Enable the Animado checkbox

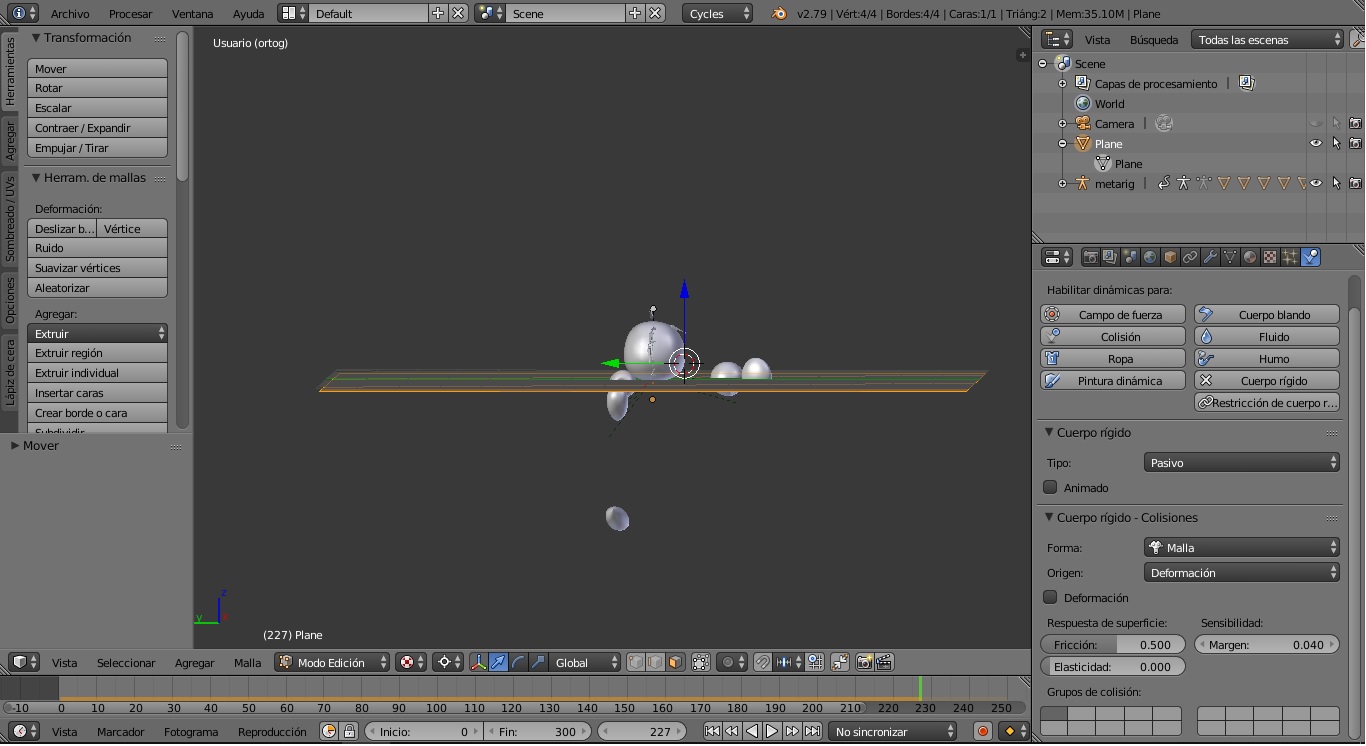[x=1050, y=488]
